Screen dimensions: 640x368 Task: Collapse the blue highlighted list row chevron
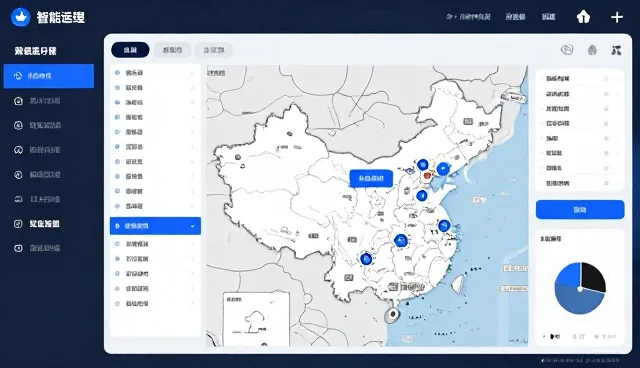click(193, 226)
